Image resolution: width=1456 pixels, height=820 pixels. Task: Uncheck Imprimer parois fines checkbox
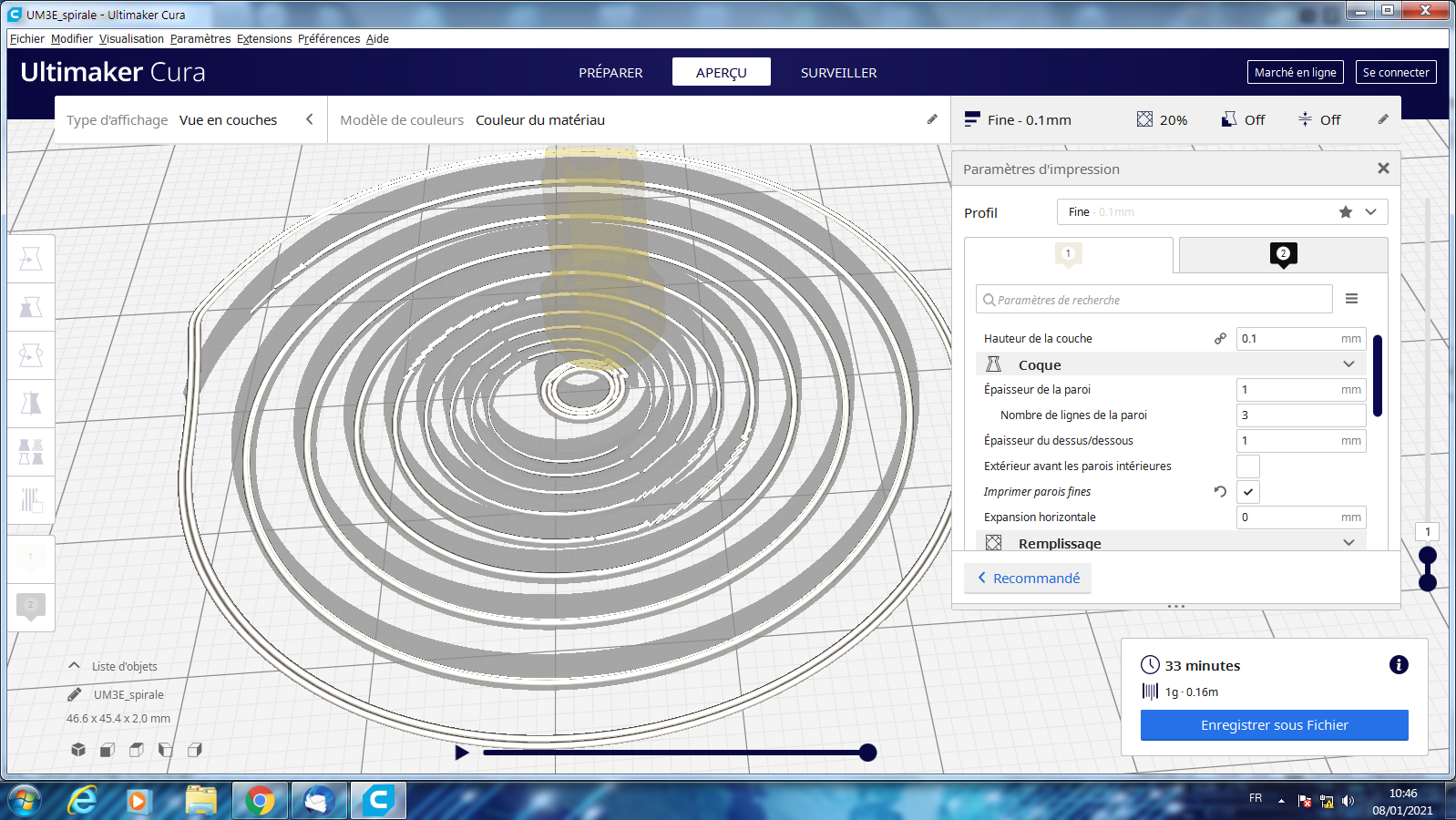coord(1248,492)
